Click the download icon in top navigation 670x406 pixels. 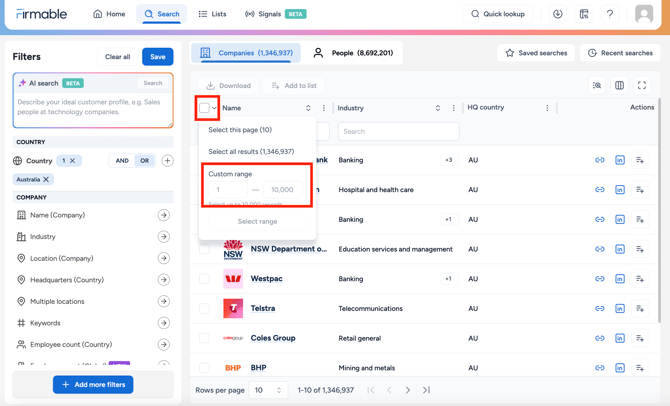pyautogui.click(x=558, y=14)
